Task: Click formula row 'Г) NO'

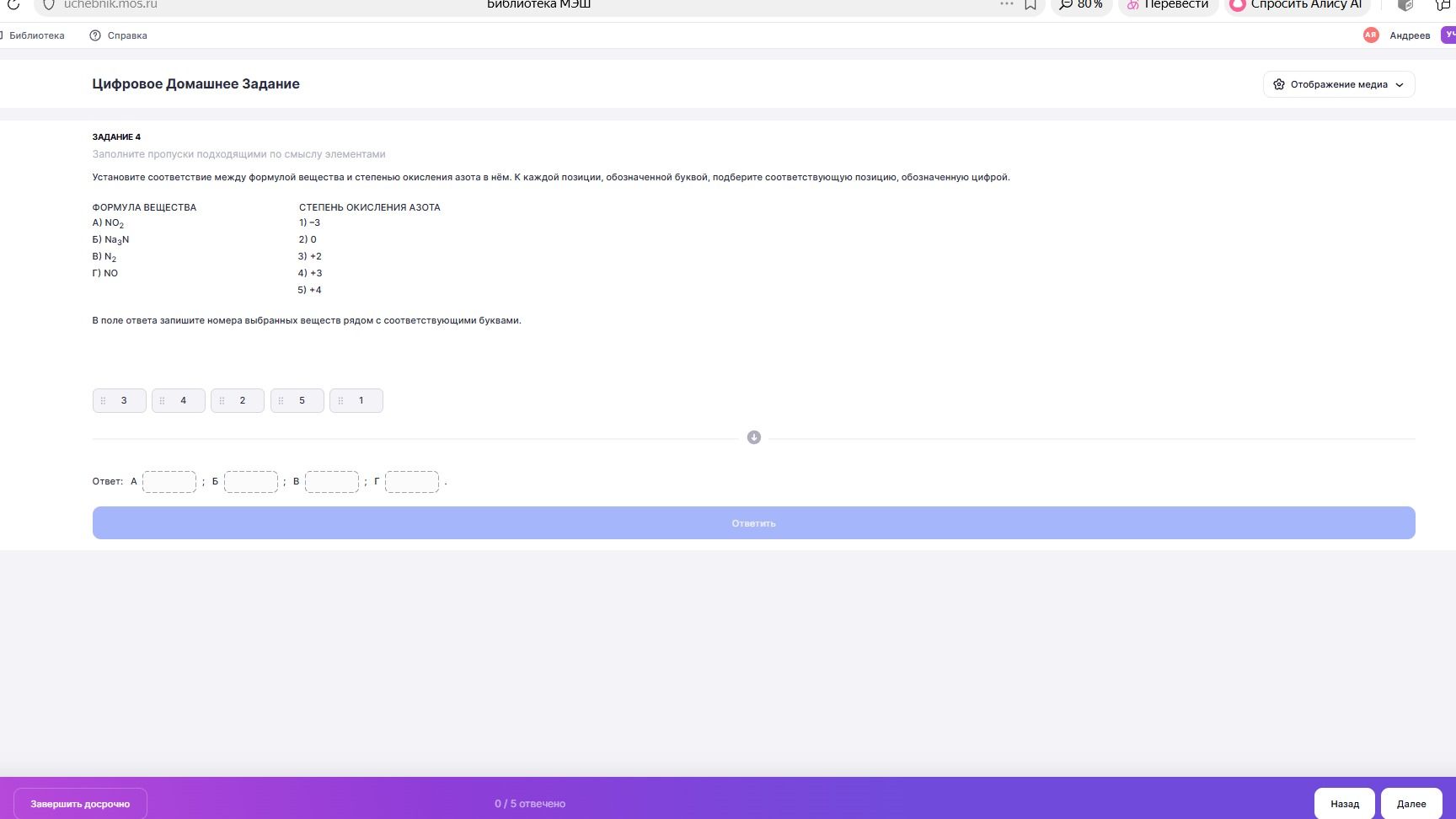Action: point(105,273)
